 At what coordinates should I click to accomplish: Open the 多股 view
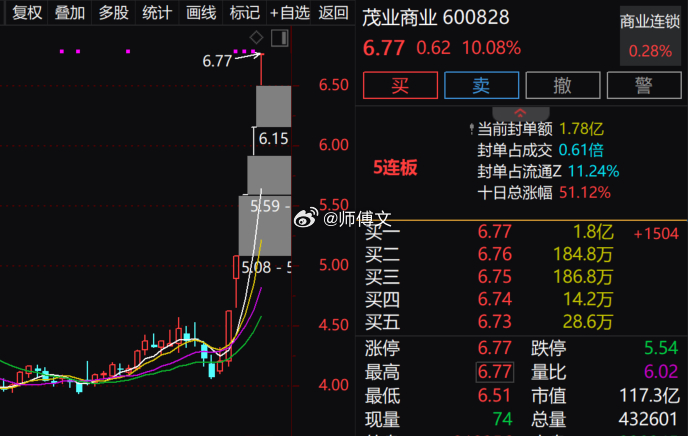point(113,13)
